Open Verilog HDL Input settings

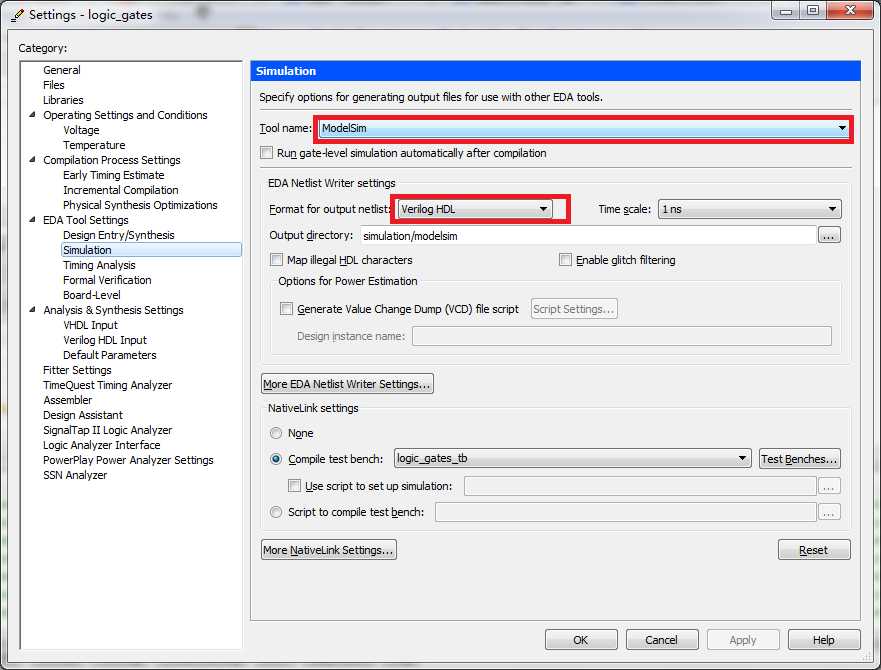(x=105, y=340)
